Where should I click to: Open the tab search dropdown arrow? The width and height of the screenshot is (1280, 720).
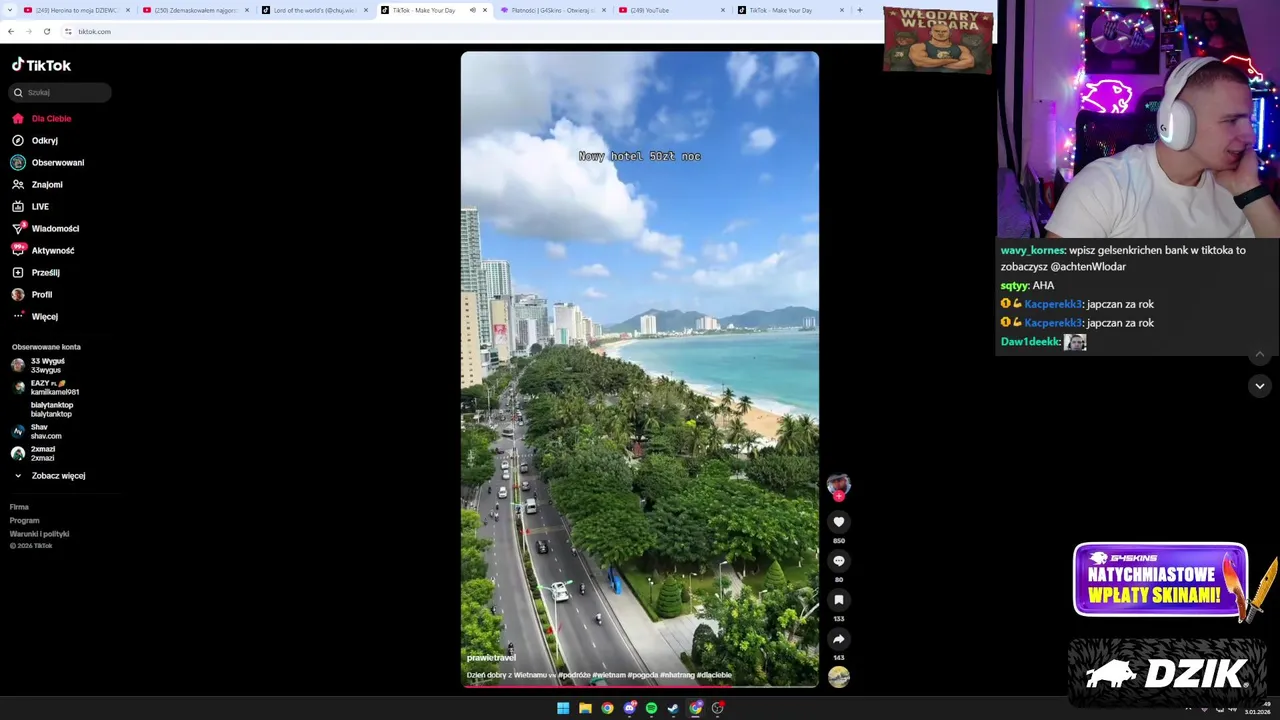coord(8,10)
